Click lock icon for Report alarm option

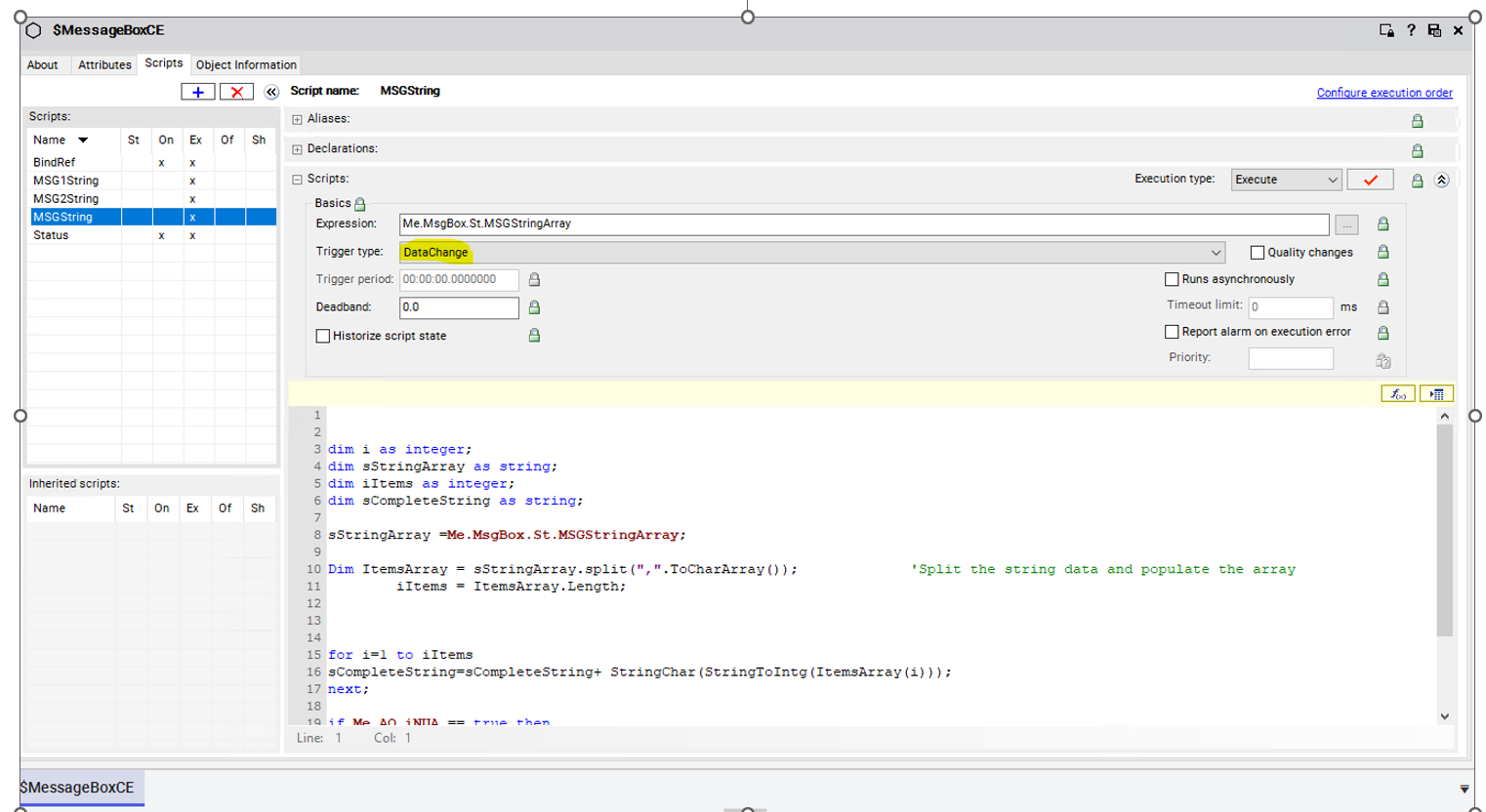click(1383, 333)
